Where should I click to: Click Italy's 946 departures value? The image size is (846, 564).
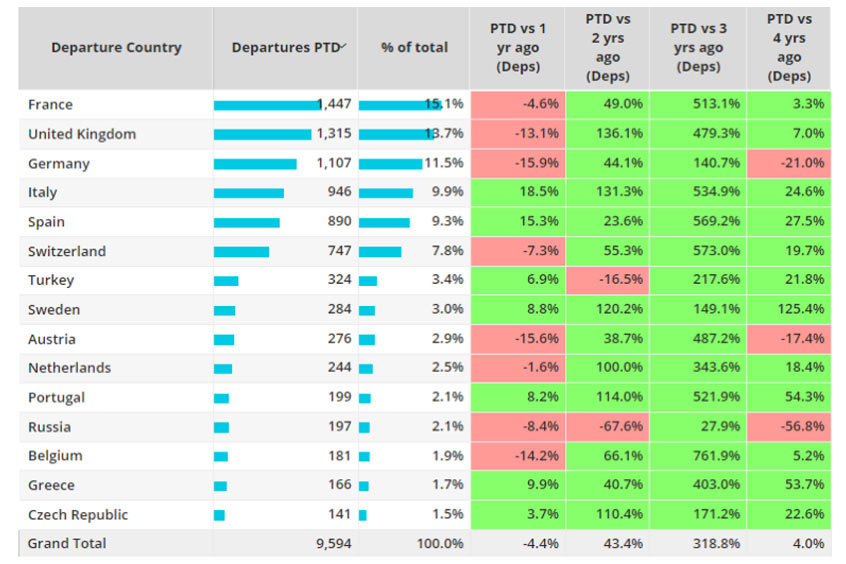coord(339,193)
